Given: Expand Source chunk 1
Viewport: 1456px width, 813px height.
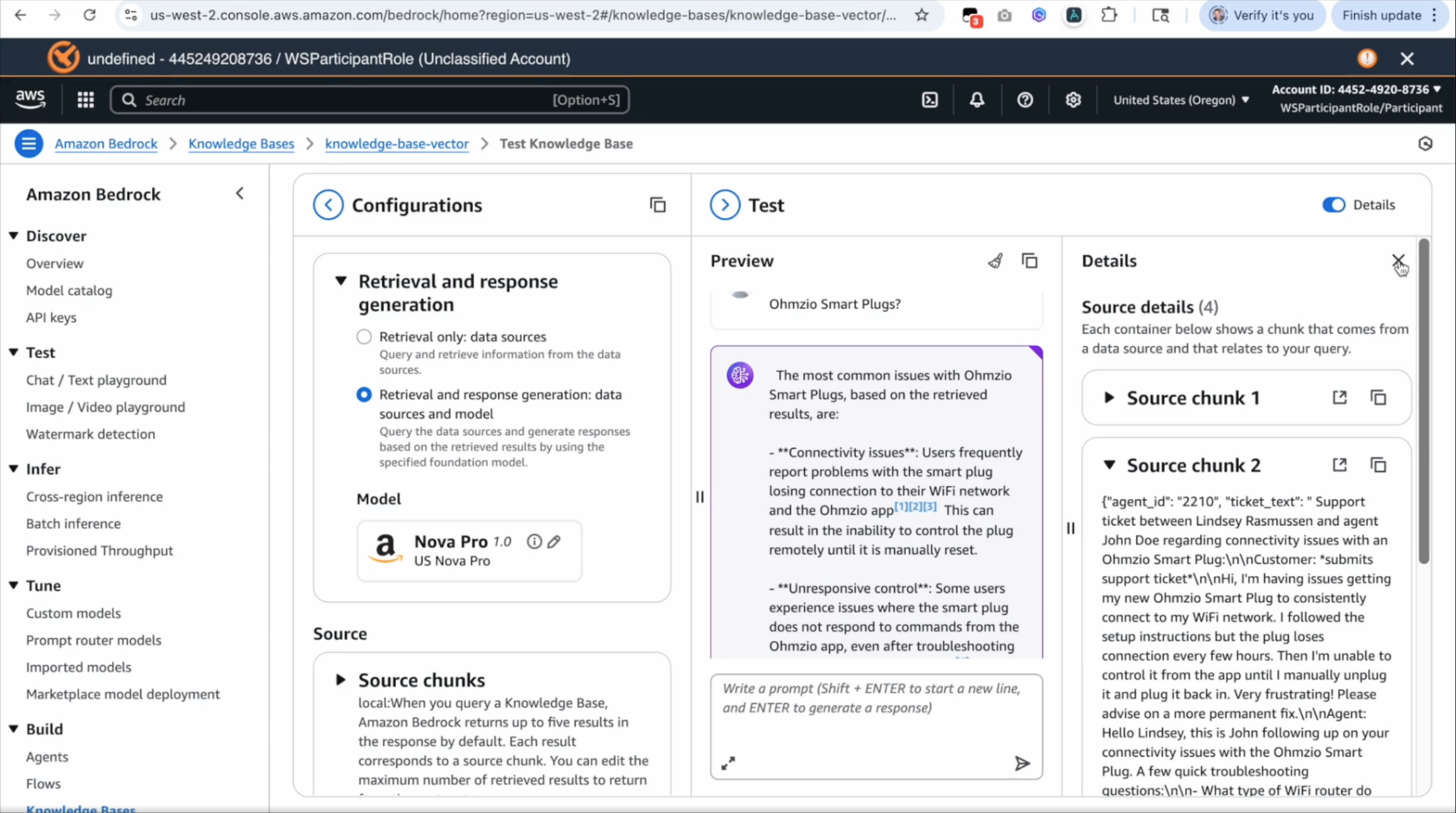Looking at the screenshot, I should (1108, 398).
